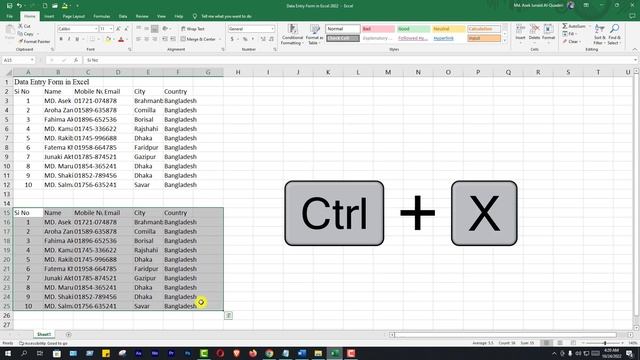The image size is (640, 360).
Task: Toggle Italic formatting
Action: coord(69,39)
